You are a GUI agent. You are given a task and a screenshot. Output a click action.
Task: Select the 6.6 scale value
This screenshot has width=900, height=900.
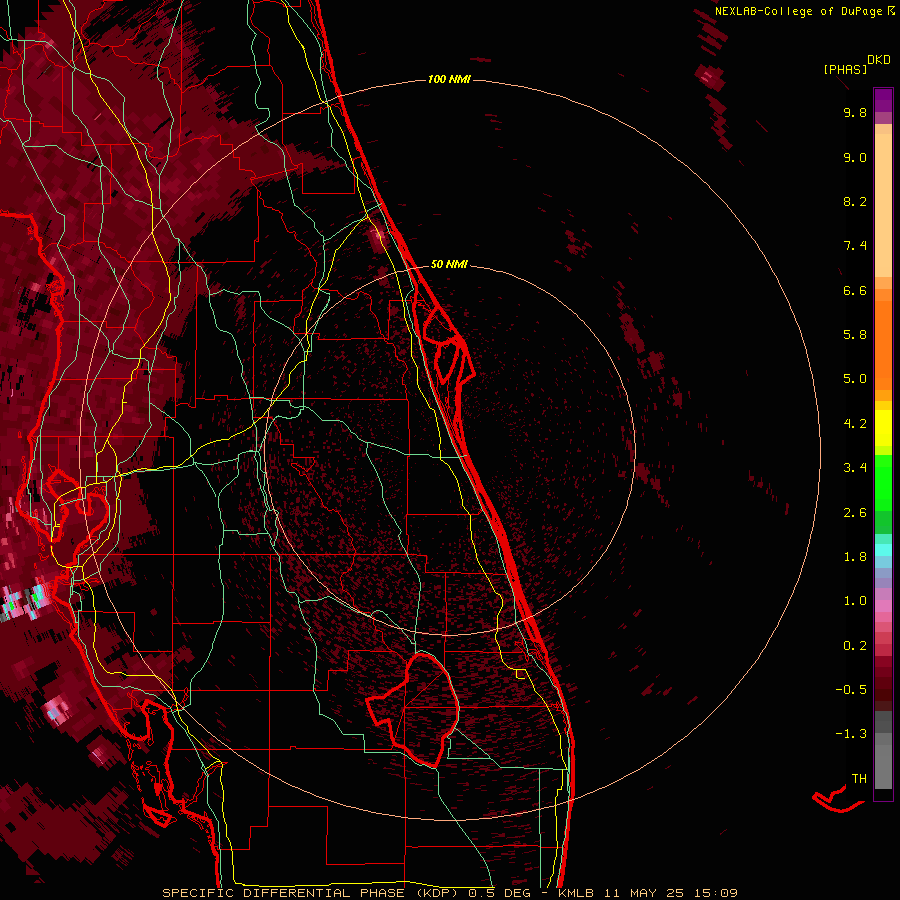(x=855, y=290)
